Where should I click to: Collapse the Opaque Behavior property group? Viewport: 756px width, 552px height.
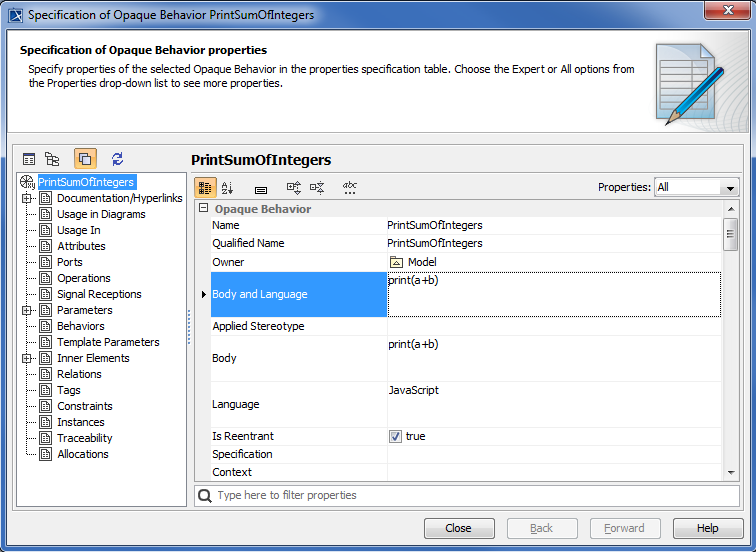point(204,209)
